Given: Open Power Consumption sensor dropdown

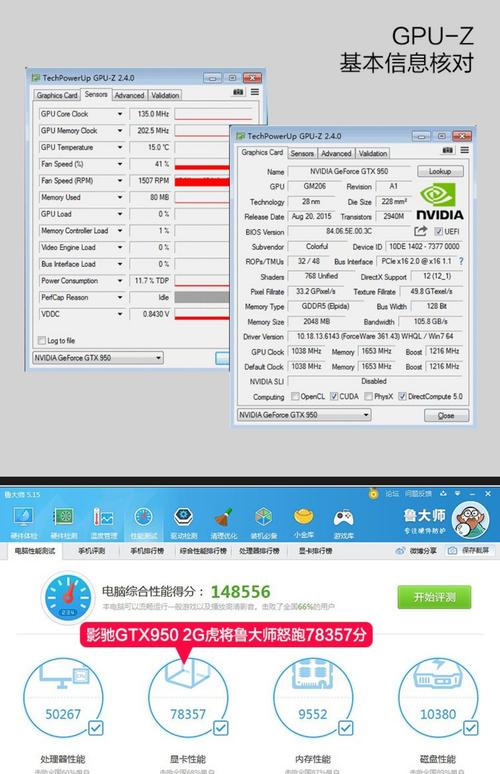Looking at the screenshot, I should point(120,281).
